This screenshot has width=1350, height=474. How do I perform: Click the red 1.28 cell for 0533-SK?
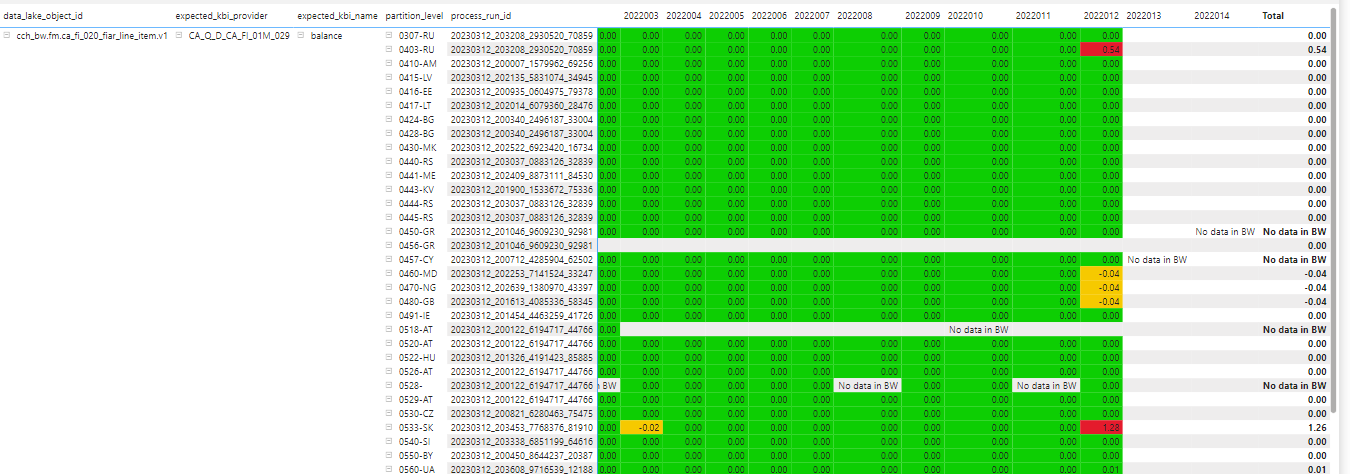pyautogui.click(x=1102, y=427)
